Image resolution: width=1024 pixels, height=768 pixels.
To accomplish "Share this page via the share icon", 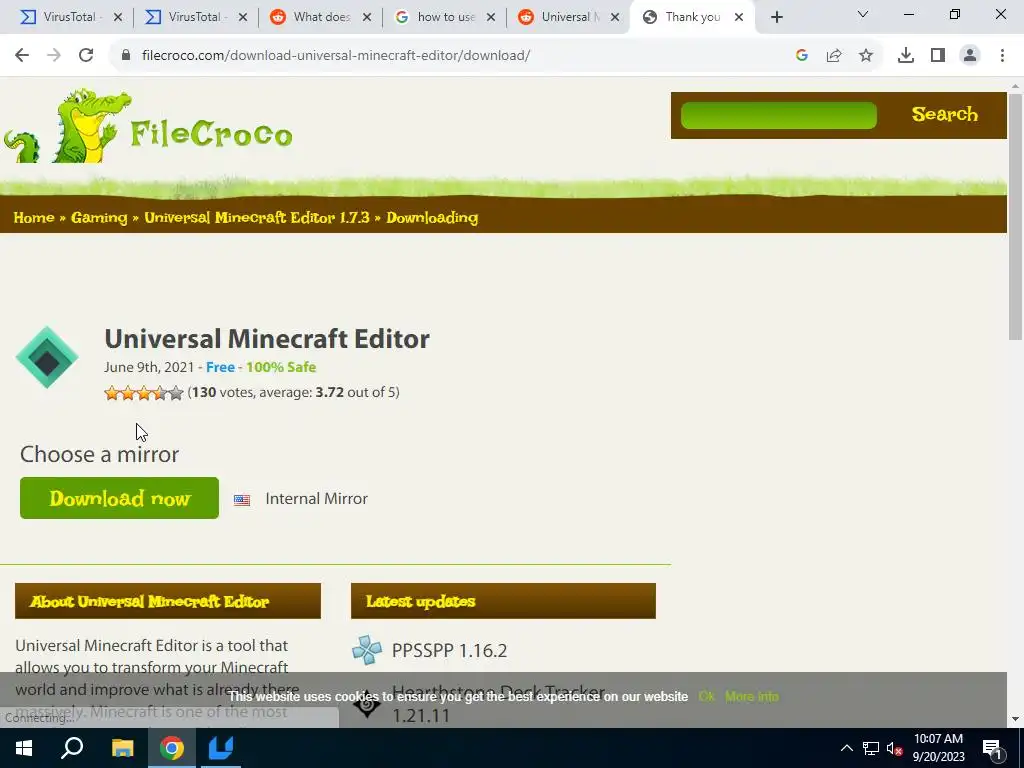I will [834, 56].
